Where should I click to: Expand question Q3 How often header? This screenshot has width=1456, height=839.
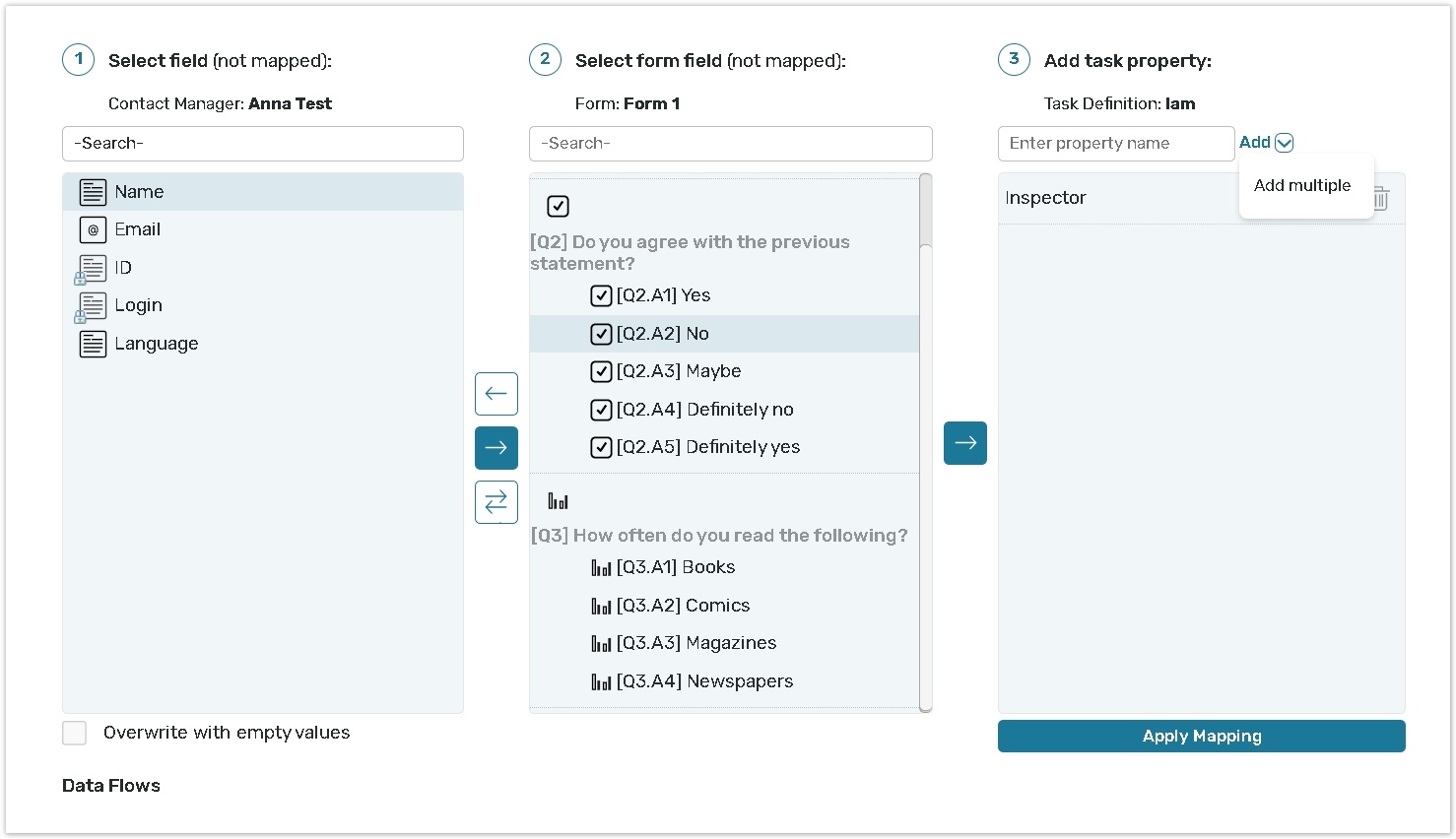(718, 536)
